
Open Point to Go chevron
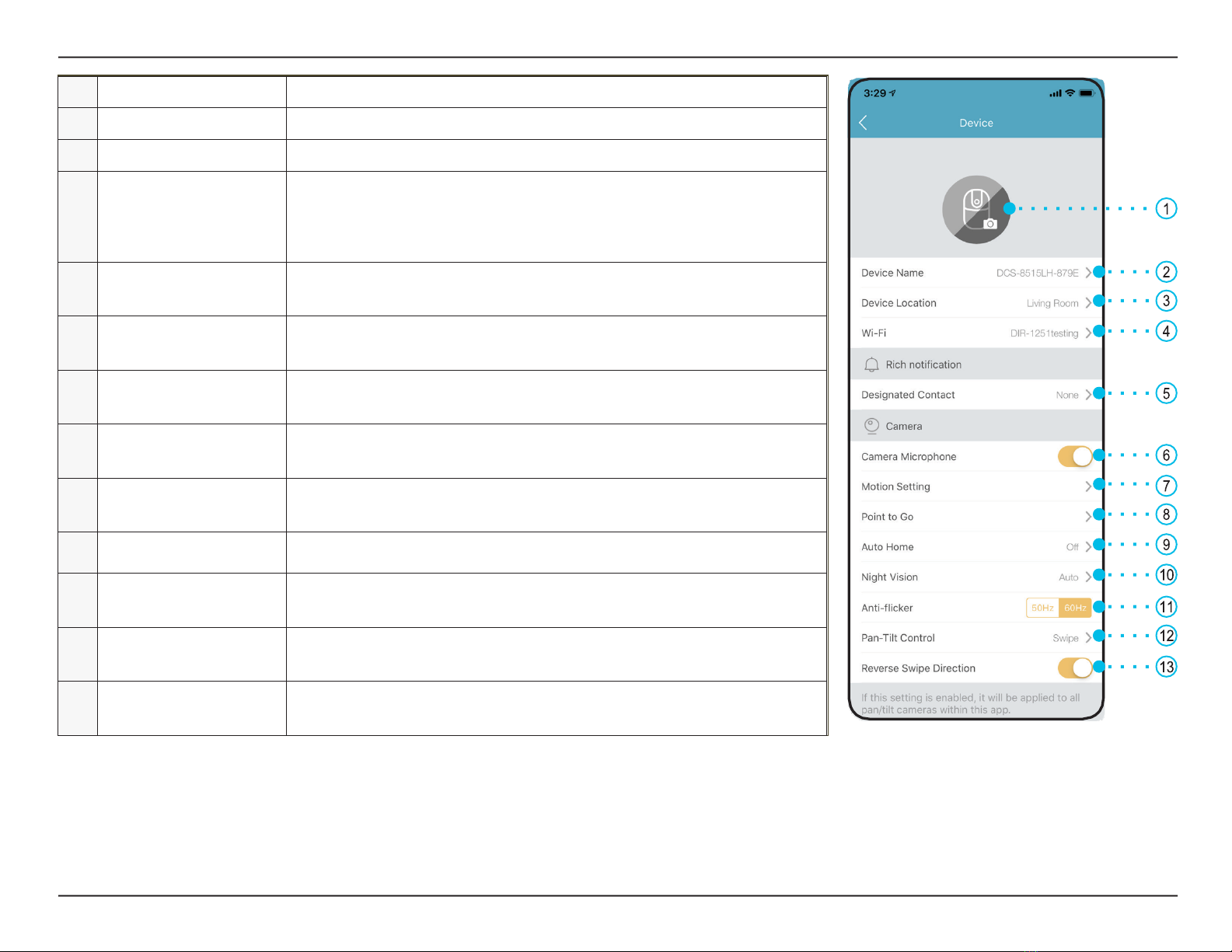1088,517
